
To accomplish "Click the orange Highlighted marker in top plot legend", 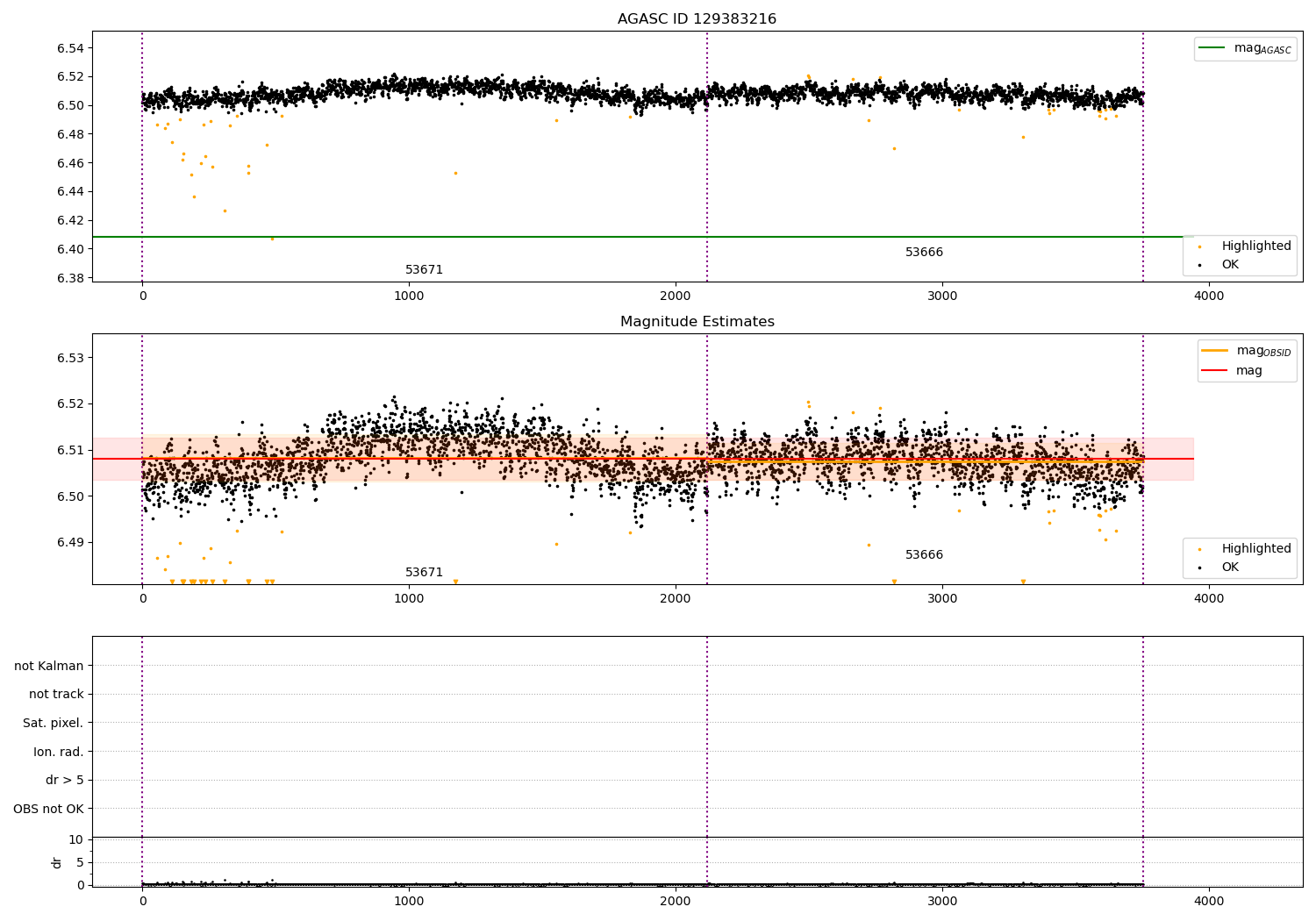I will 1199,246.
